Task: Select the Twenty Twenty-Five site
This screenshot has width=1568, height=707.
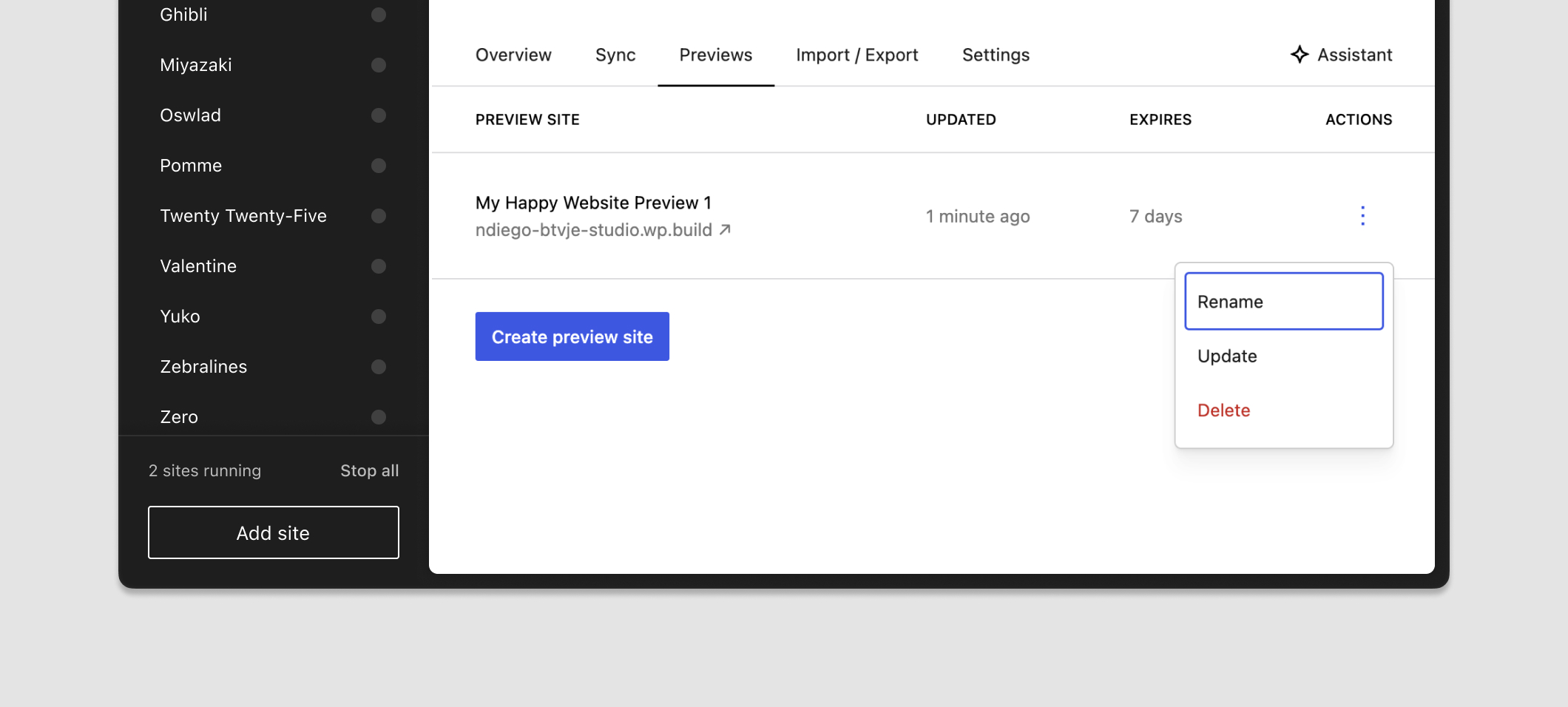Action: click(243, 216)
